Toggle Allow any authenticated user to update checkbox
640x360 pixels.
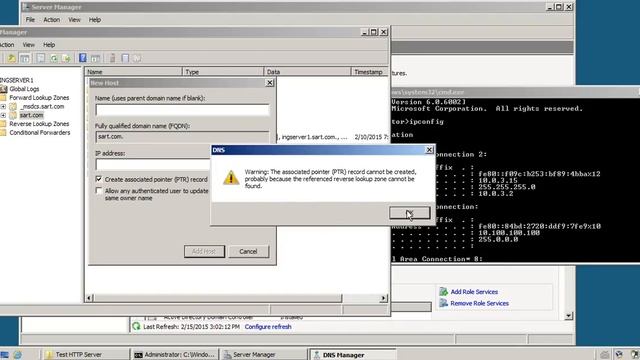point(98,191)
